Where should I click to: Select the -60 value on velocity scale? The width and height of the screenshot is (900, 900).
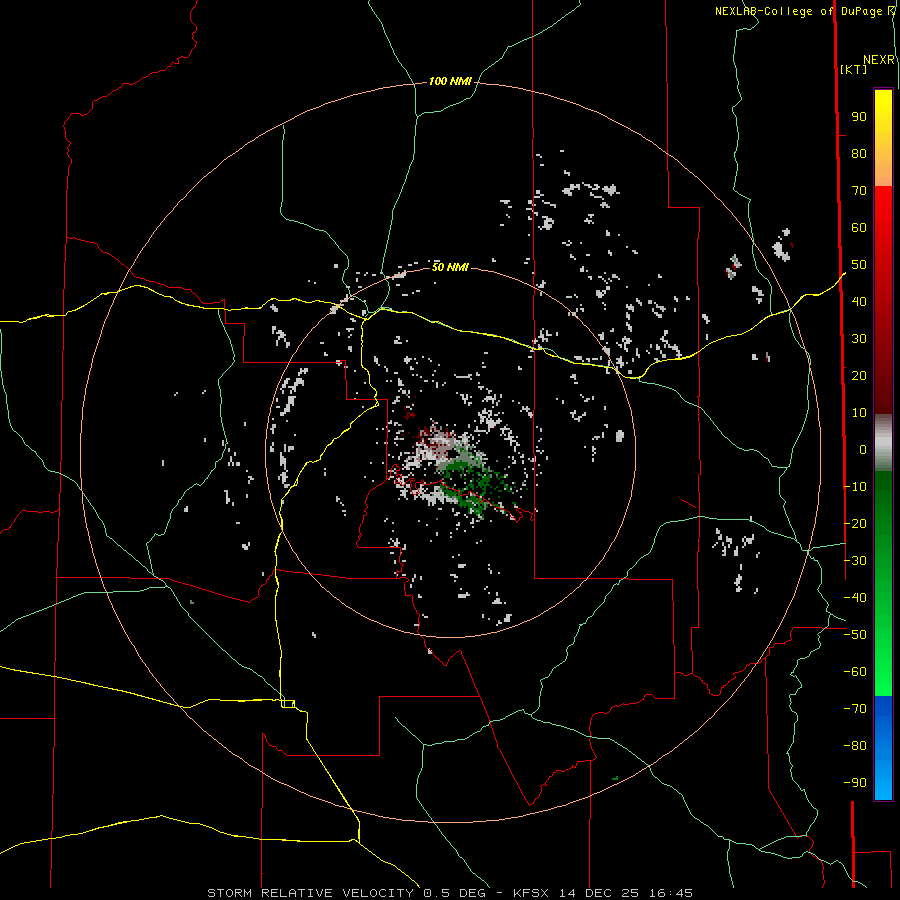pos(855,672)
